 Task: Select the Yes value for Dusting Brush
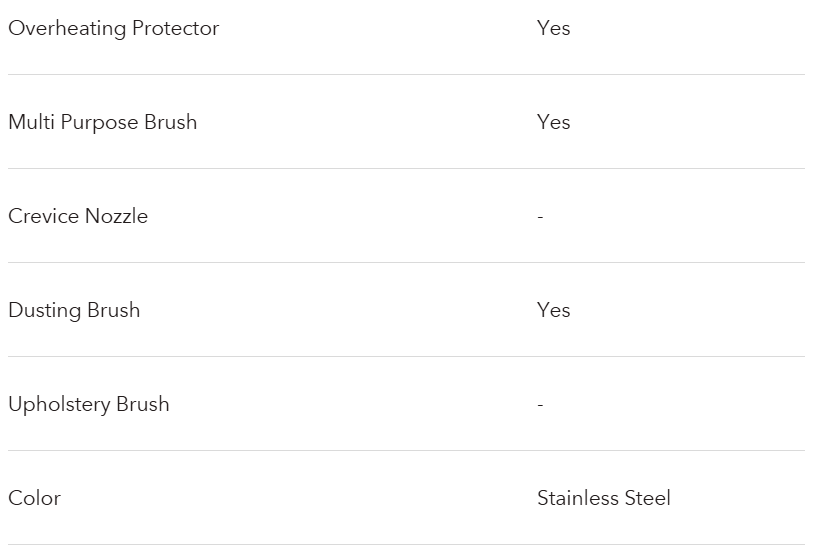click(553, 310)
